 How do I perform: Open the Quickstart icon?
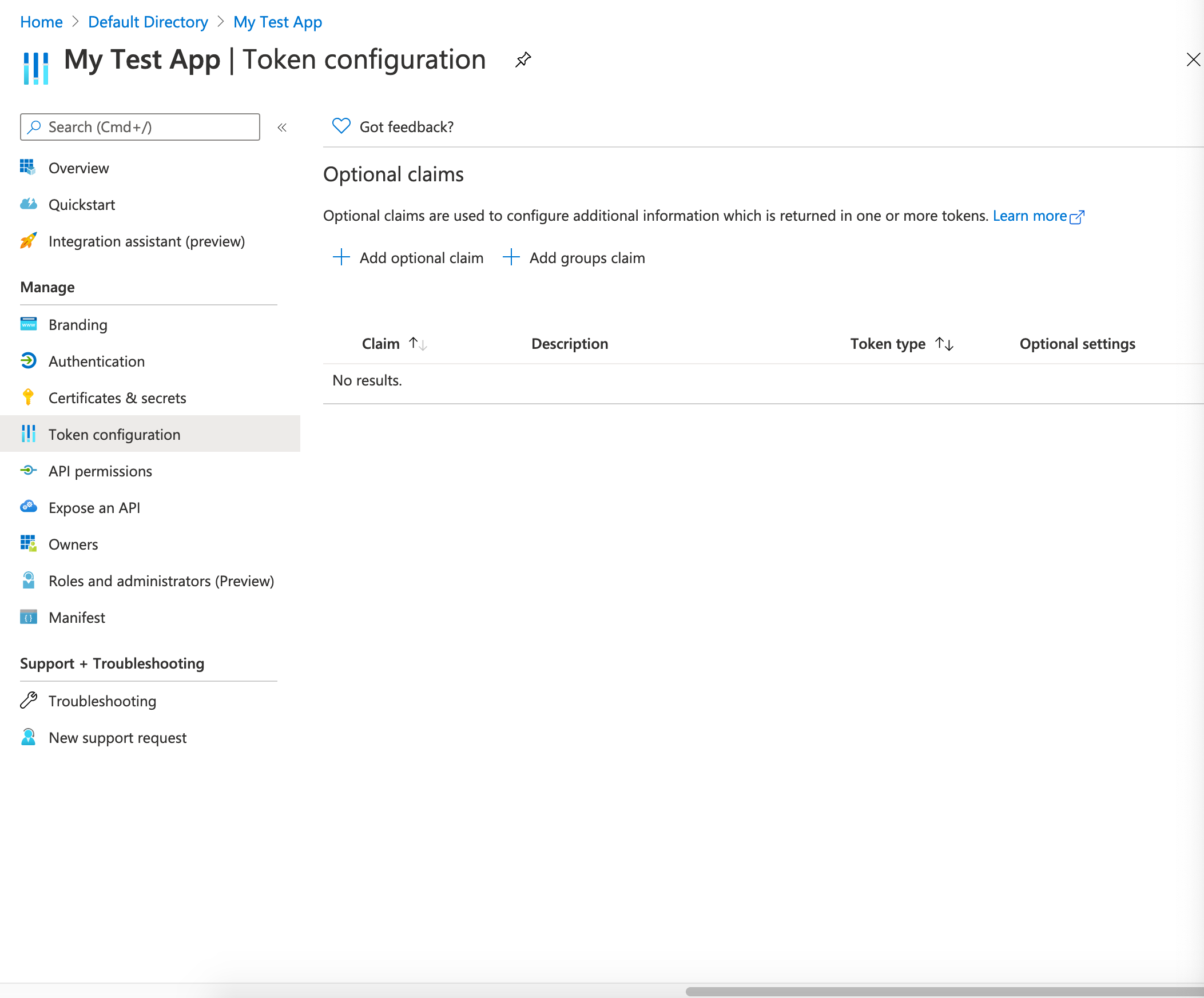(x=28, y=204)
